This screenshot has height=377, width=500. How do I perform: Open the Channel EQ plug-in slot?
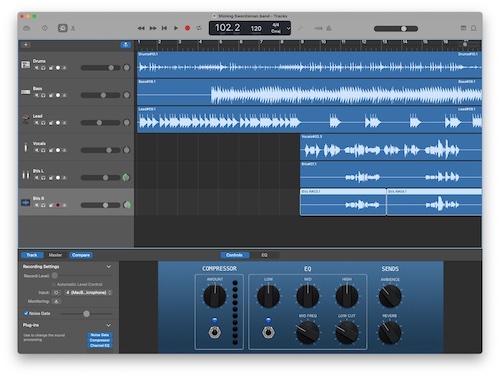tap(100, 345)
